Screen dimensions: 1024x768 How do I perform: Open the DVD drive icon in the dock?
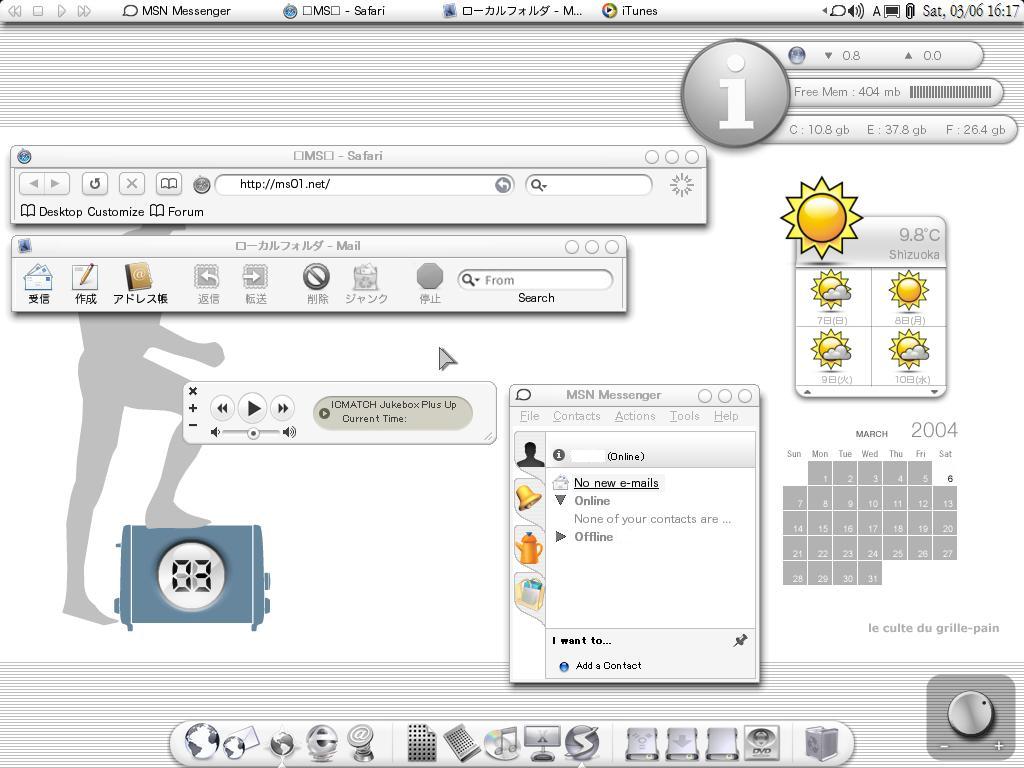tap(761, 743)
